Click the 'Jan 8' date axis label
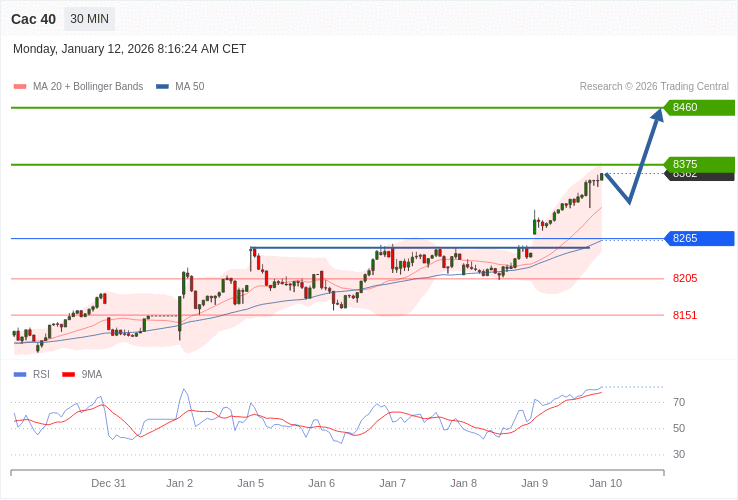 [x=464, y=483]
